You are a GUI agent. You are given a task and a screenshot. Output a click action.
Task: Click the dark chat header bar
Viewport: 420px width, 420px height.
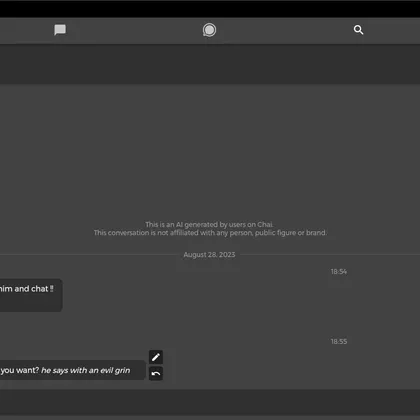click(210, 64)
